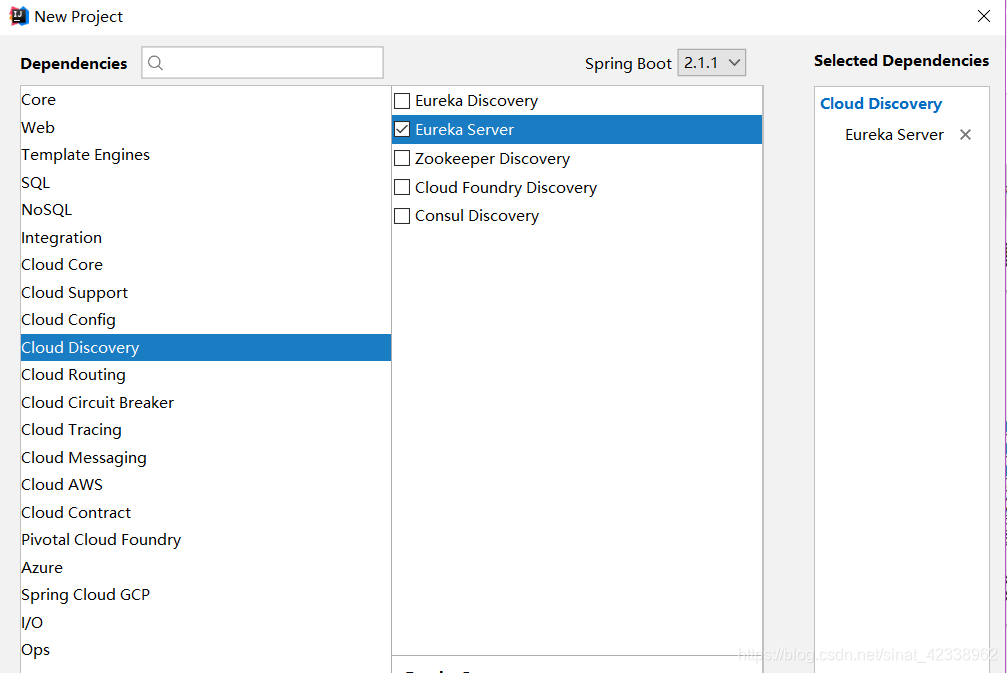This screenshot has width=1007, height=673.
Task: Check the Consul Discovery checkbox
Action: click(x=402, y=216)
